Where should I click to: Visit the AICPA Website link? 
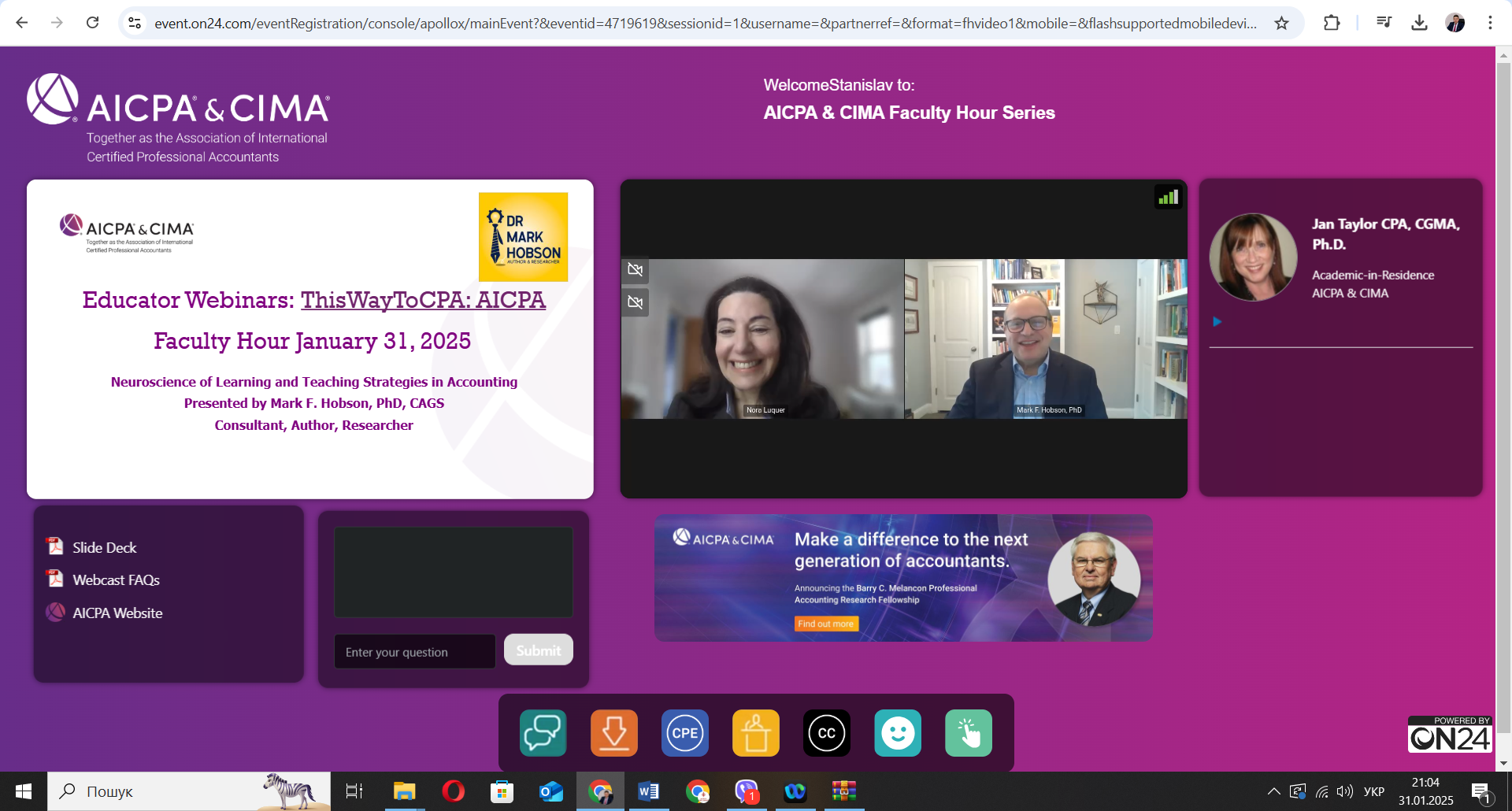click(118, 613)
